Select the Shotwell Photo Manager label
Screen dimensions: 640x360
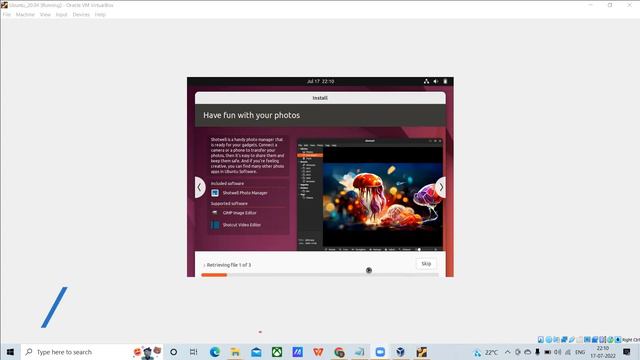point(245,193)
